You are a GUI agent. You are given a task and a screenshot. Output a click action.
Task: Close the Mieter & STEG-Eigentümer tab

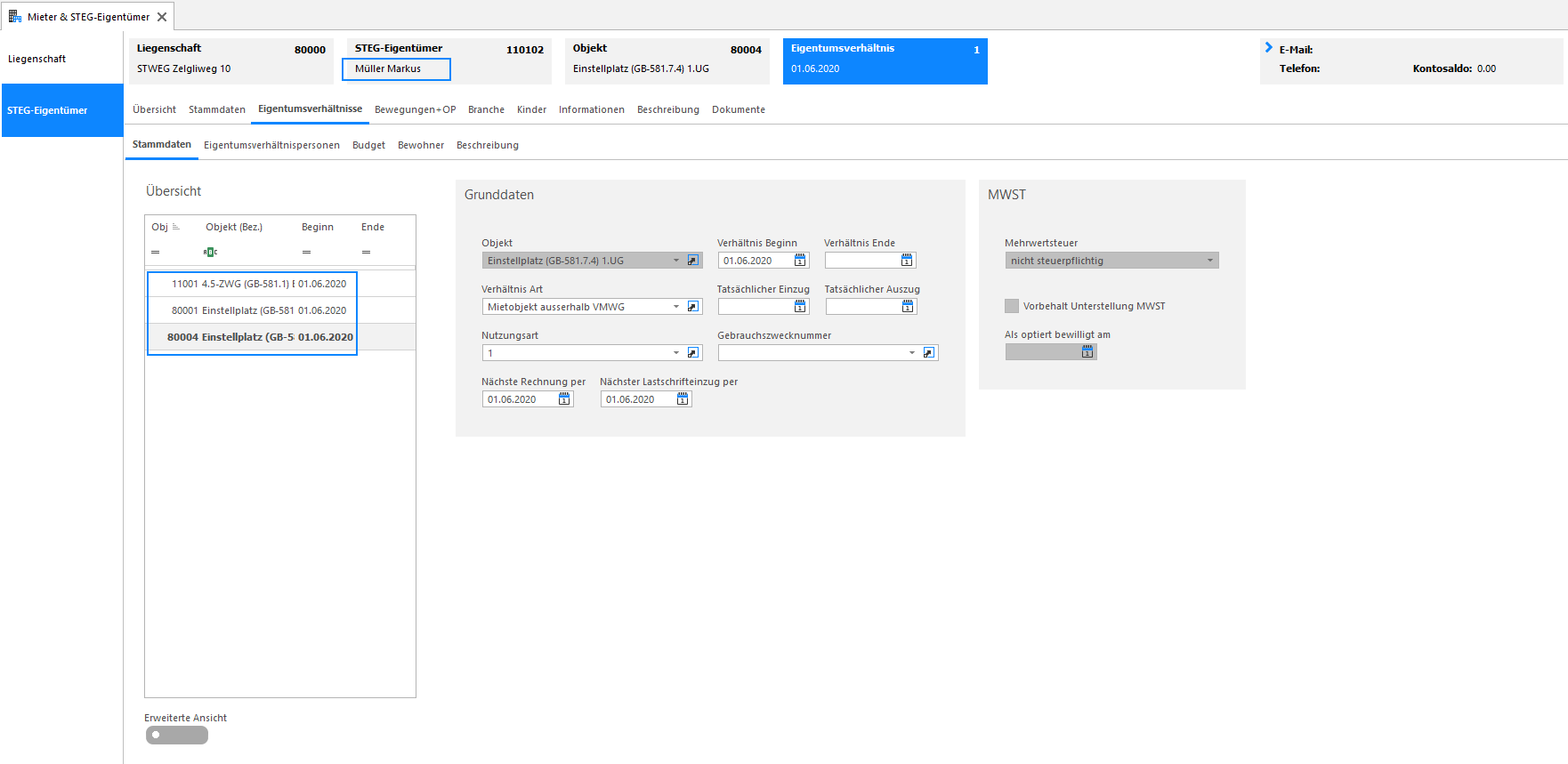click(x=162, y=17)
